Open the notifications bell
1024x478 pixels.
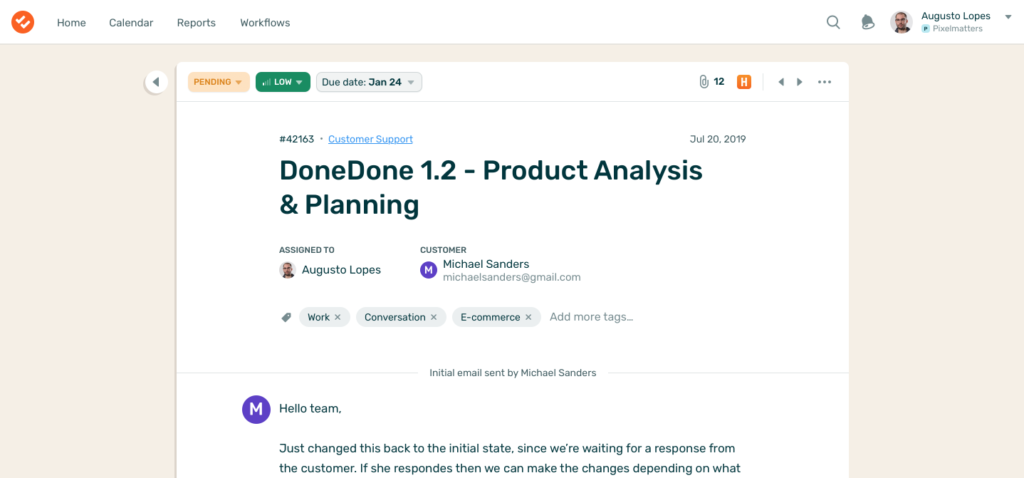[868, 22]
